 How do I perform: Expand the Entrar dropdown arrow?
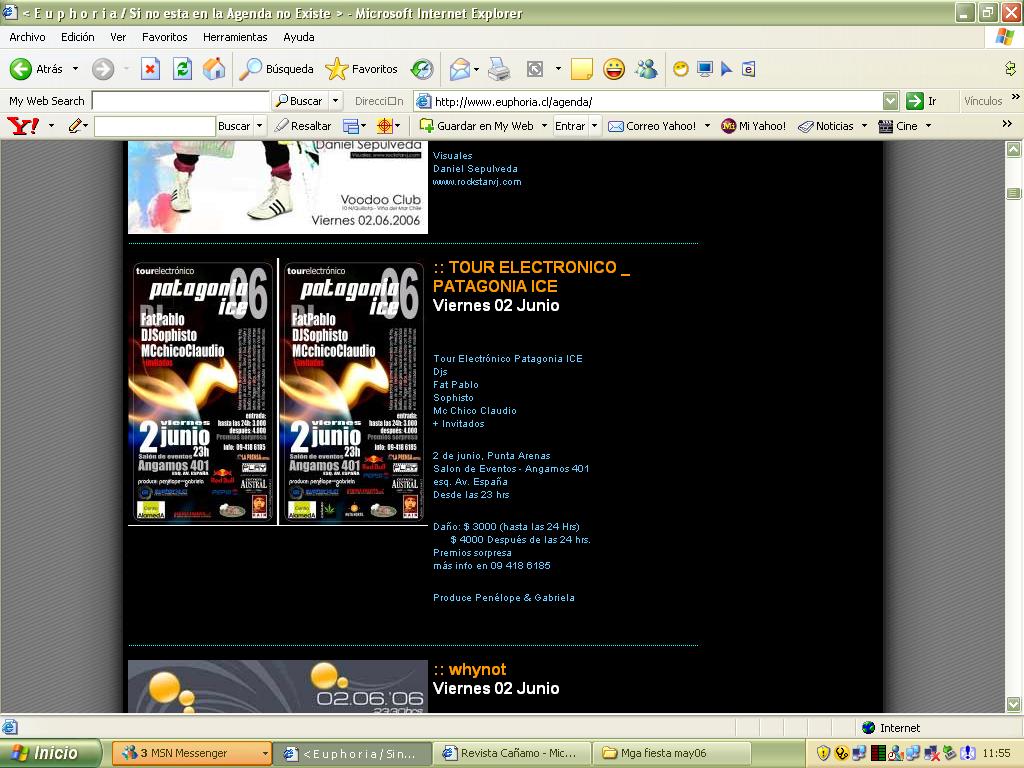pyautogui.click(x=594, y=126)
